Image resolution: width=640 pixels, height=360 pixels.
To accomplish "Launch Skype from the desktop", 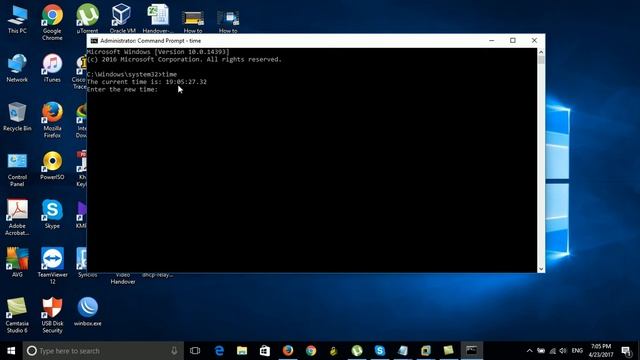I will point(52,214).
